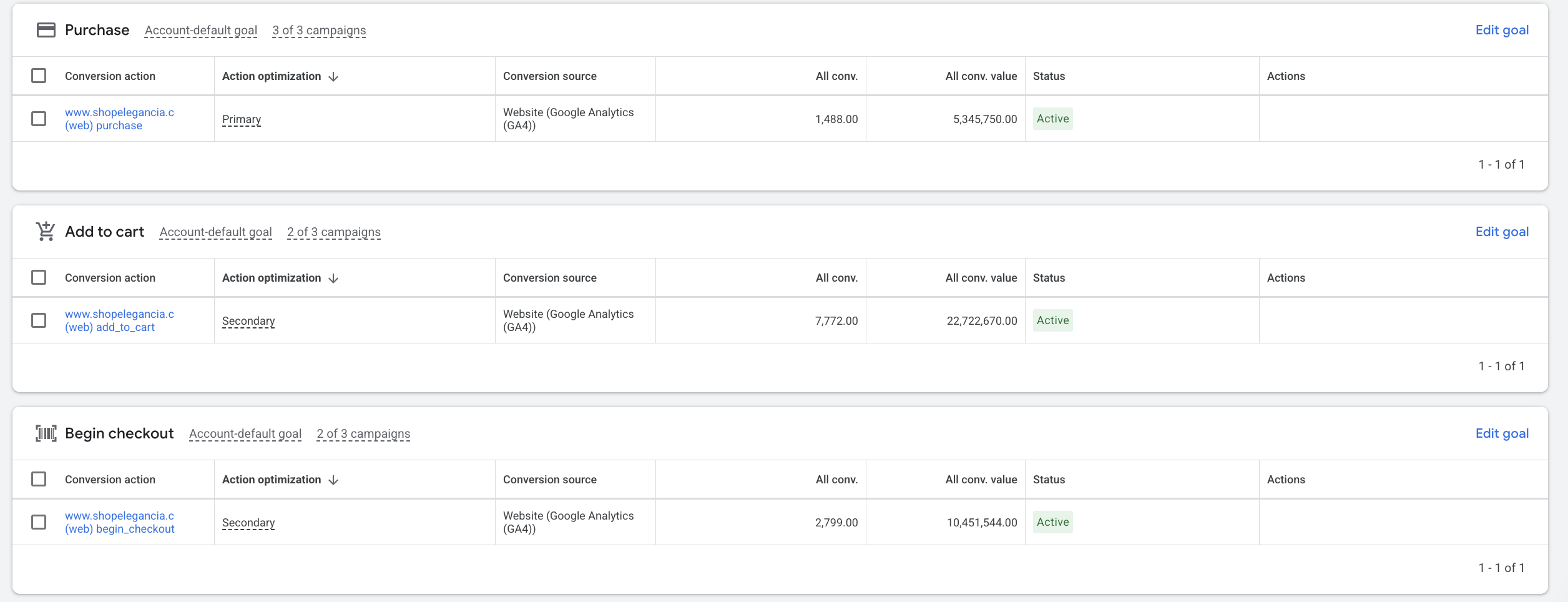Select all in Purchase table header checkbox
Image resolution: width=1568 pixels, height=602 pixels.
[39, 76]
